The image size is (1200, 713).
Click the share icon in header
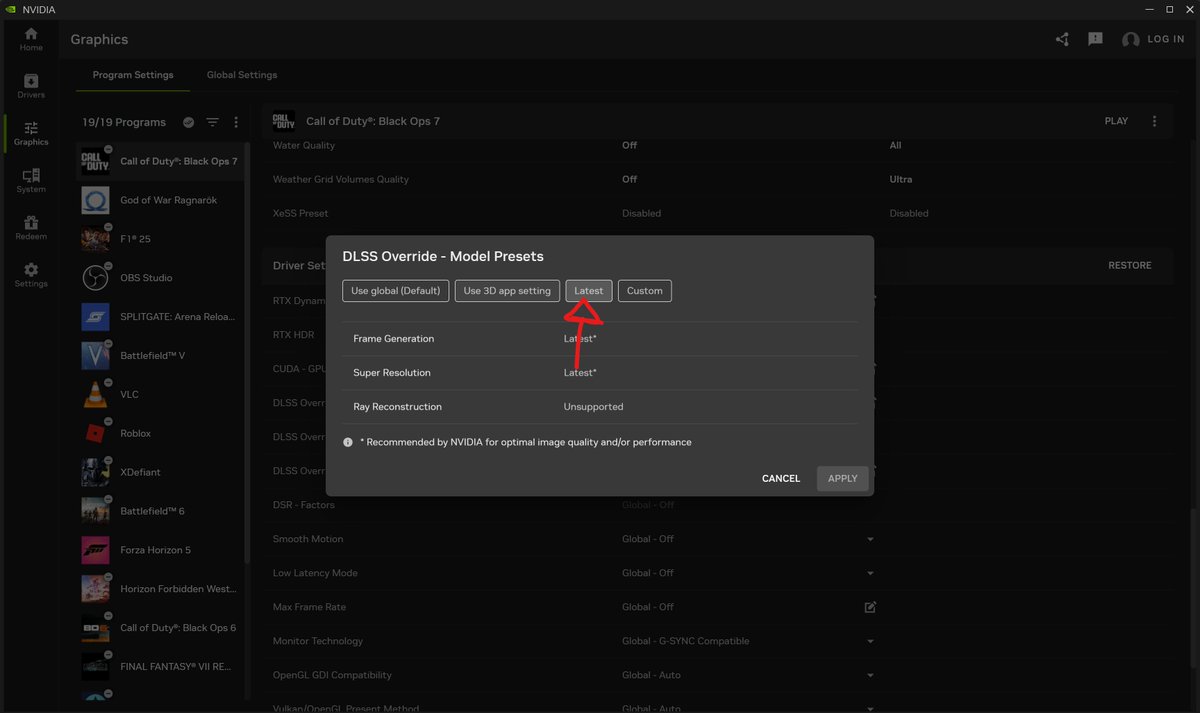point(1062,39)
